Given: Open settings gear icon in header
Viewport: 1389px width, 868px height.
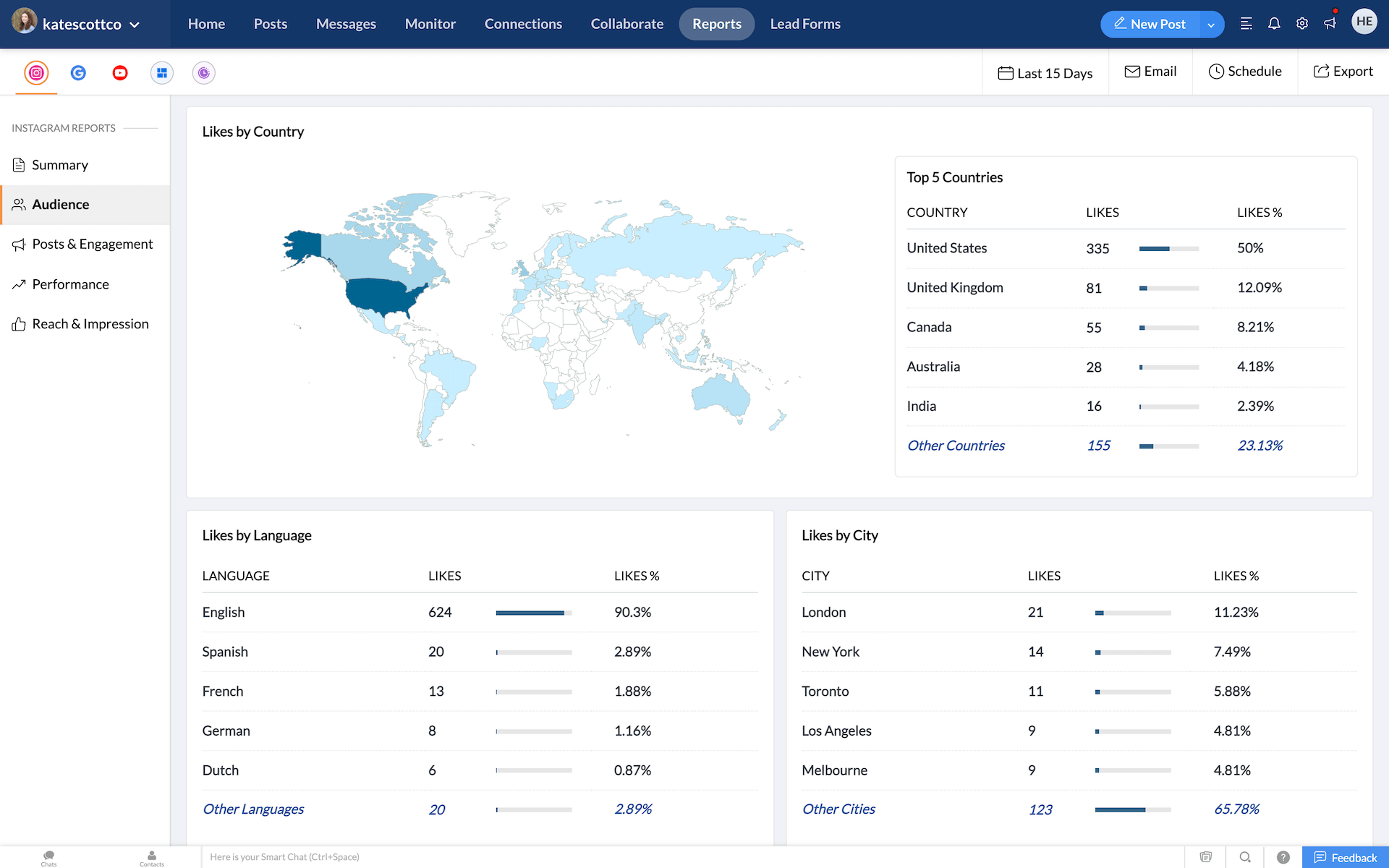Looking at the screenshot, I should click(1302, 24).
